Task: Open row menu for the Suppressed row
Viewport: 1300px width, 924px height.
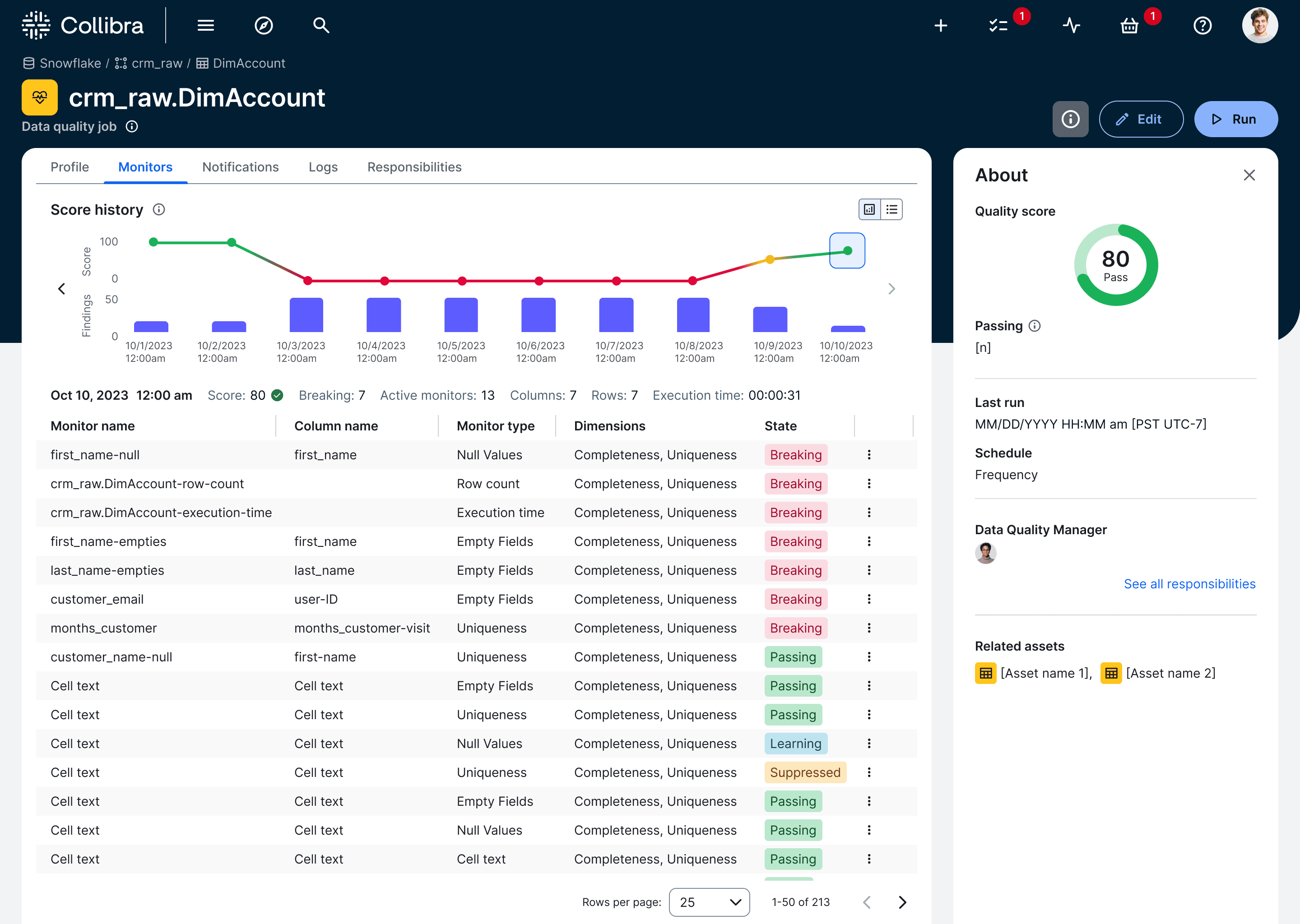Action: tap(868, 772)
